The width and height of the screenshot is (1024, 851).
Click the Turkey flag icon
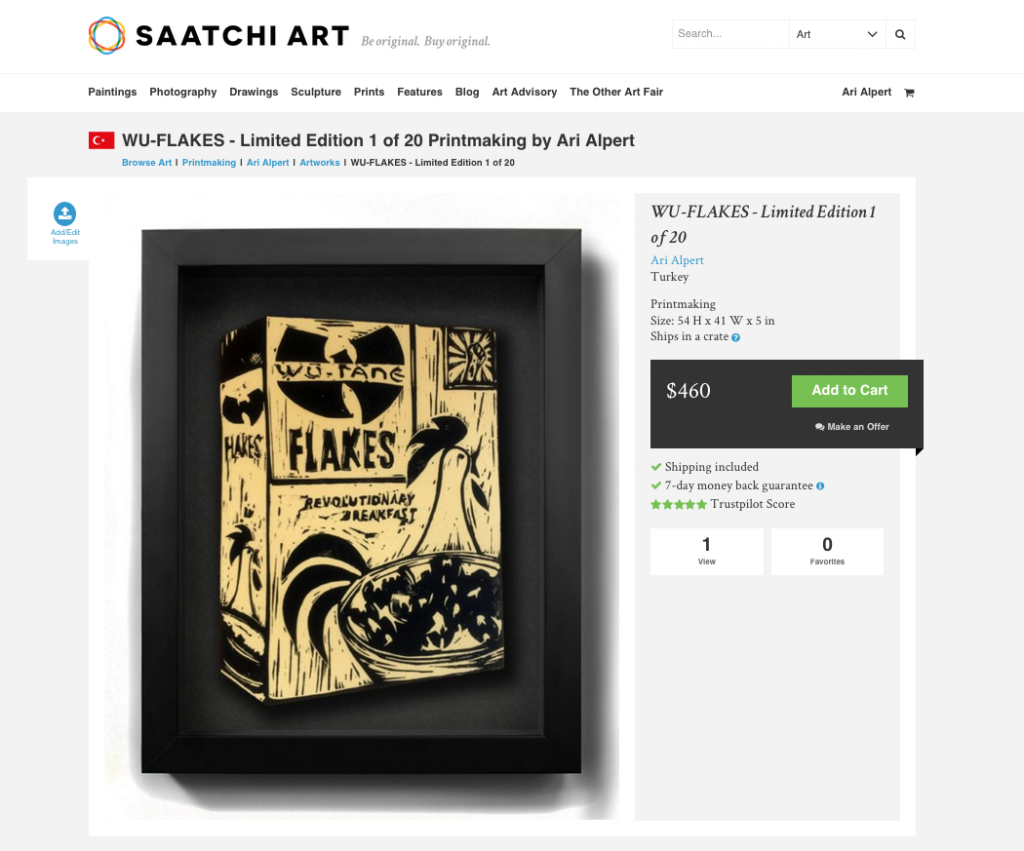click(101, 140)
